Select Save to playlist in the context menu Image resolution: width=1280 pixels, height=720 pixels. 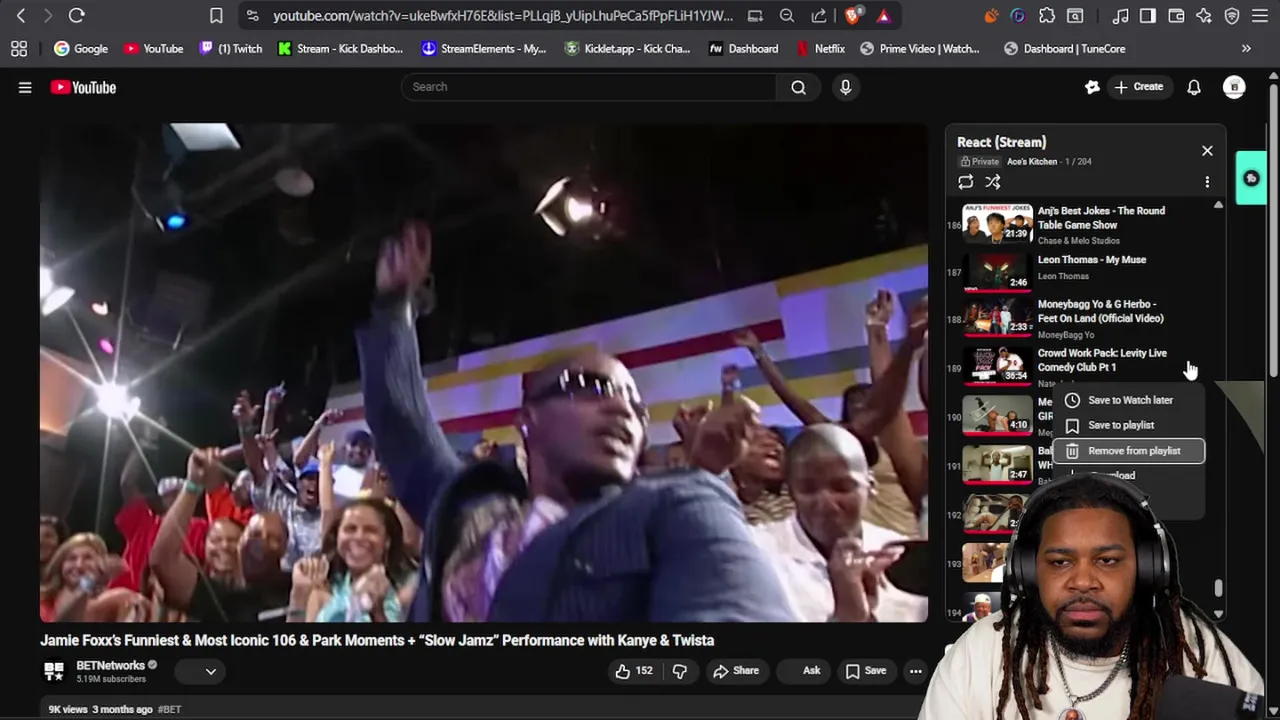coord(1130,425)
